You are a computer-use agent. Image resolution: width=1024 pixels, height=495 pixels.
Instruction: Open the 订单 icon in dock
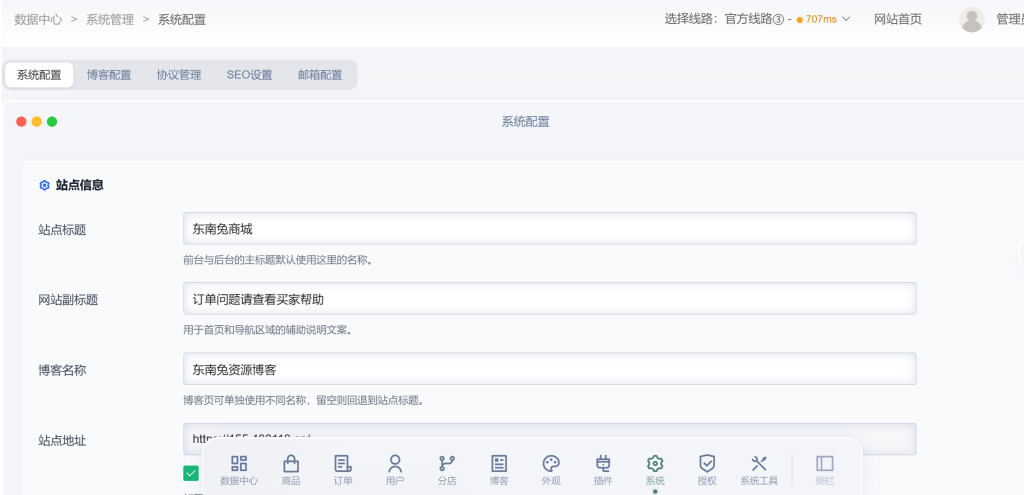(343, 471)
